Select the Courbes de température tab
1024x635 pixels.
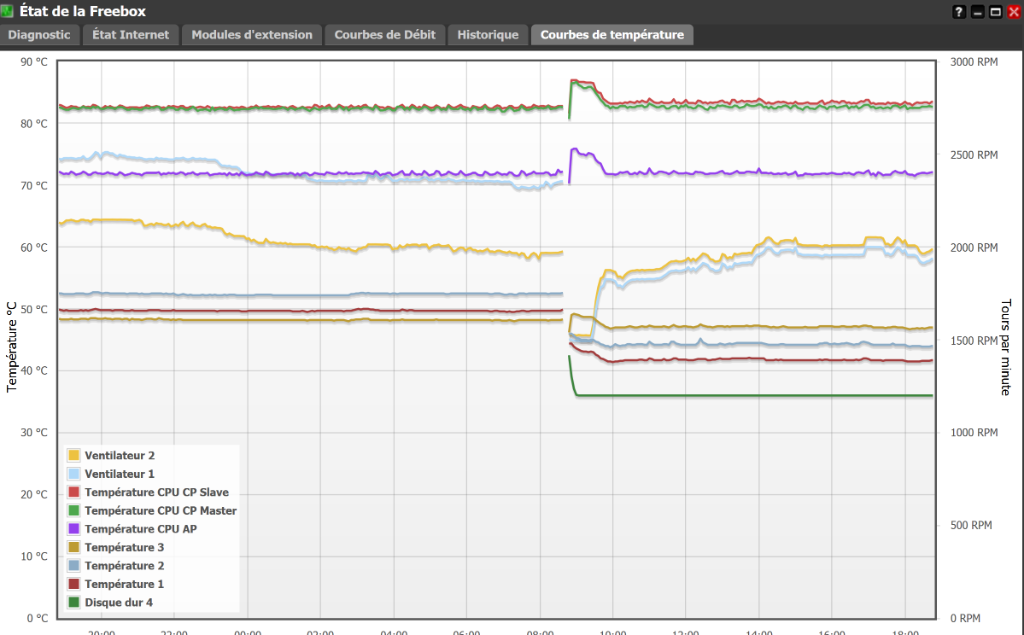[613, 34]
